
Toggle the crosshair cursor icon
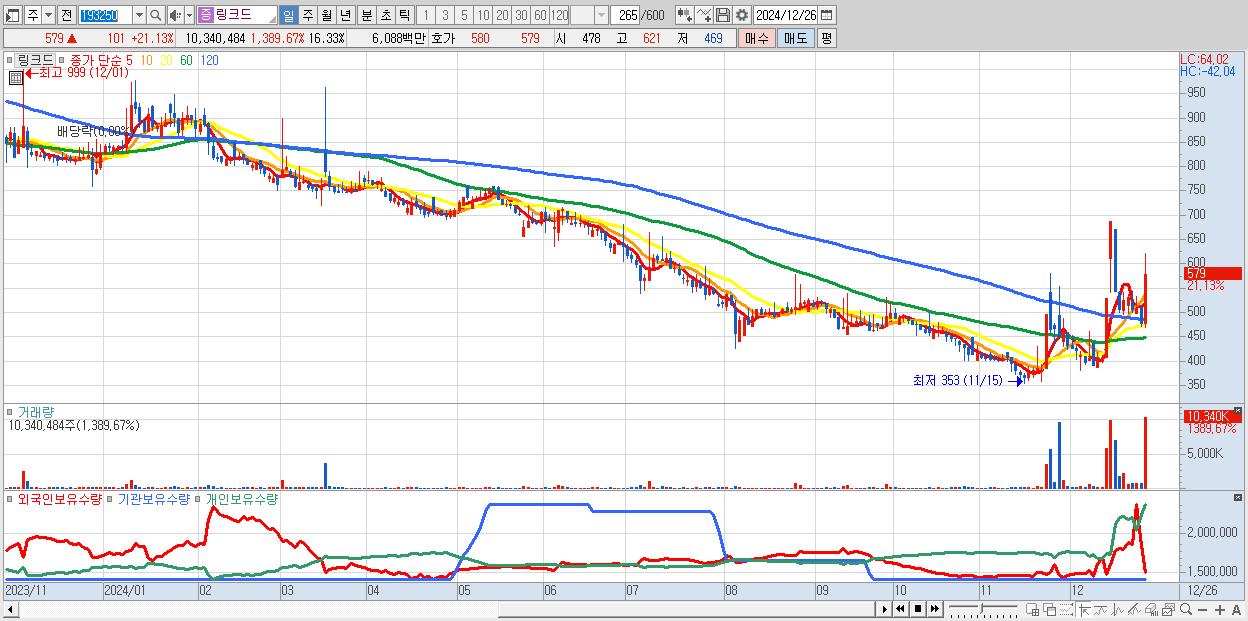tap(1084, 609)
